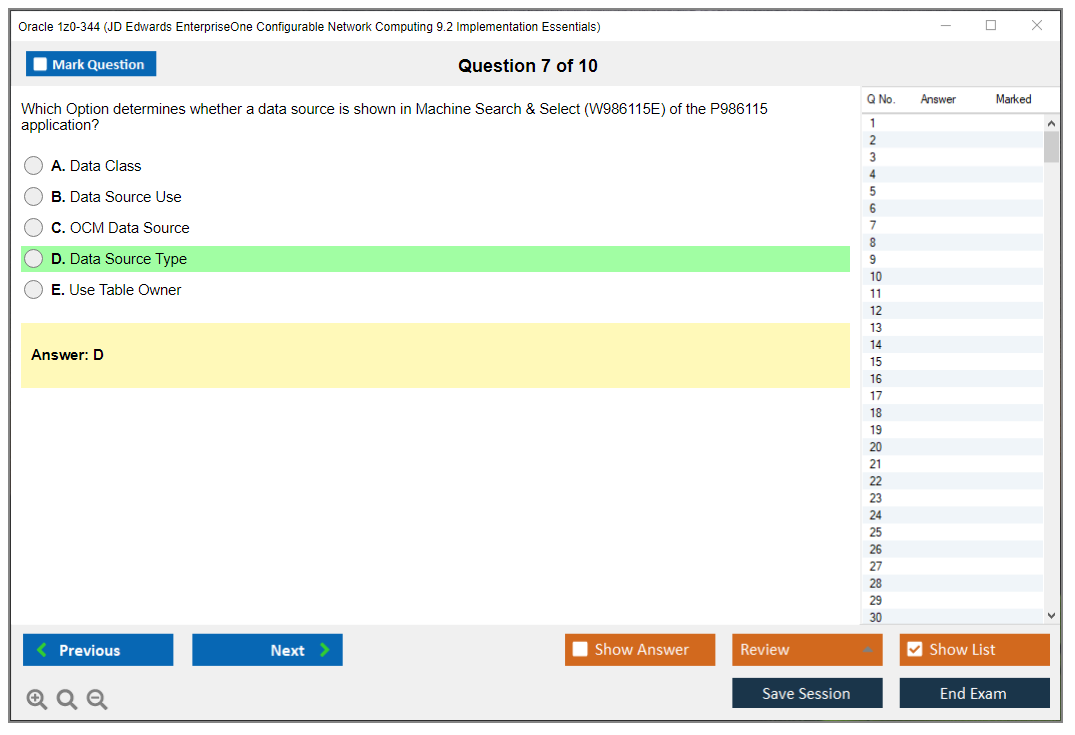Click the checkmark icon inside Show List
1075x735 pixels.
914,649
